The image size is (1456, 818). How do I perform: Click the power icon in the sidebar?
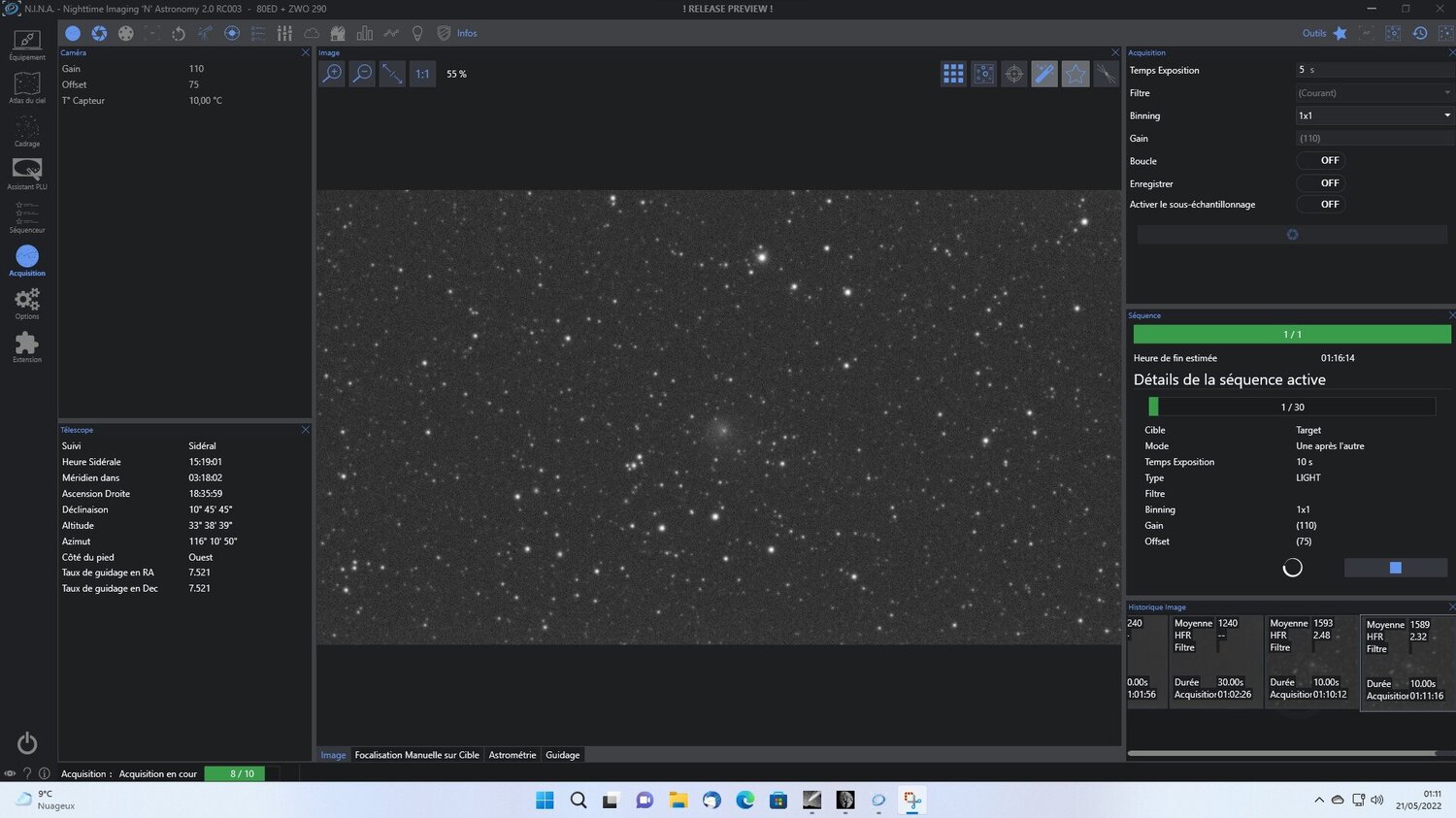tap(27, 743)
